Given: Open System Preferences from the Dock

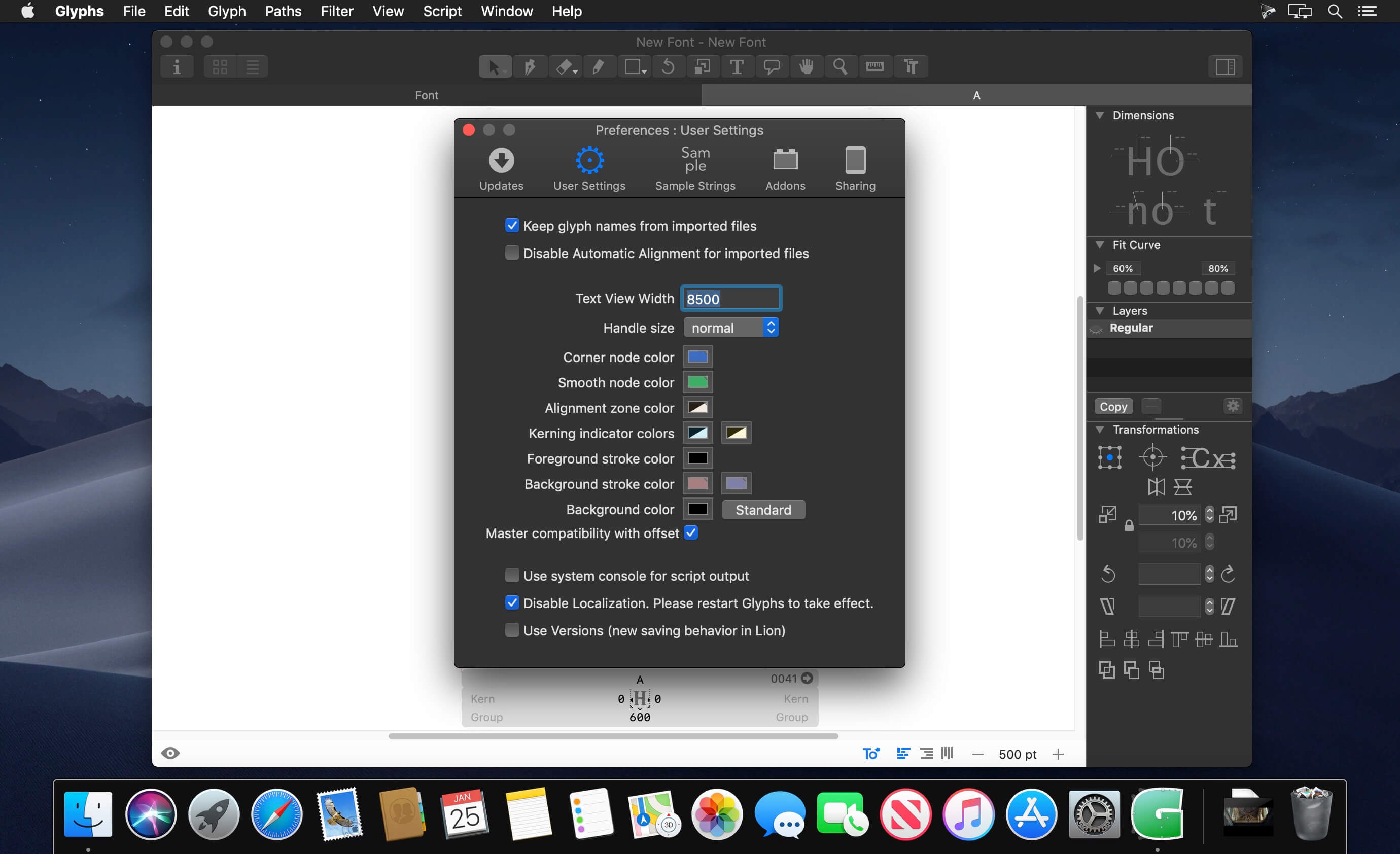Looking at the screenshot, I should point(1094,814).
